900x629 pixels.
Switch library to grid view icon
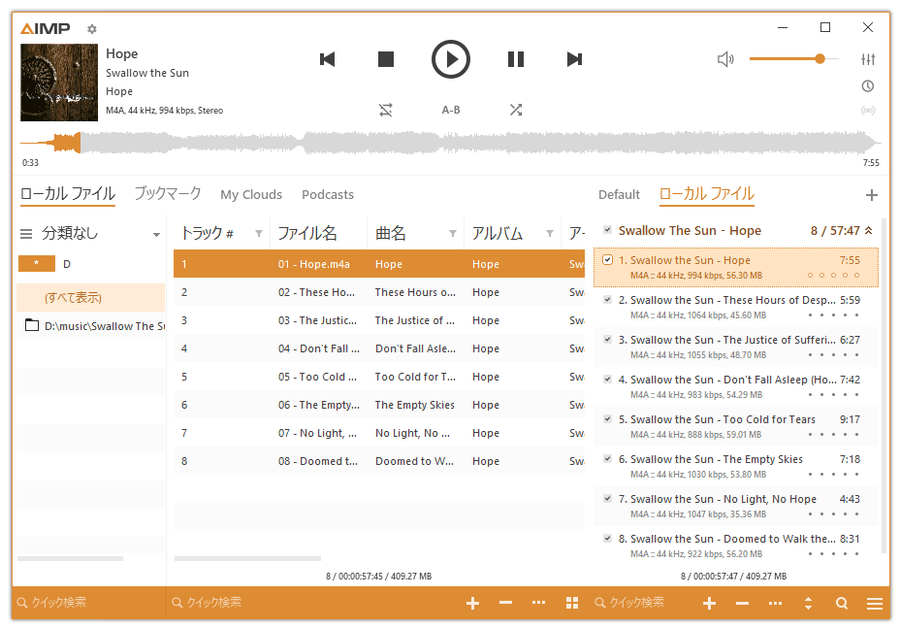(x=572, y=603)
